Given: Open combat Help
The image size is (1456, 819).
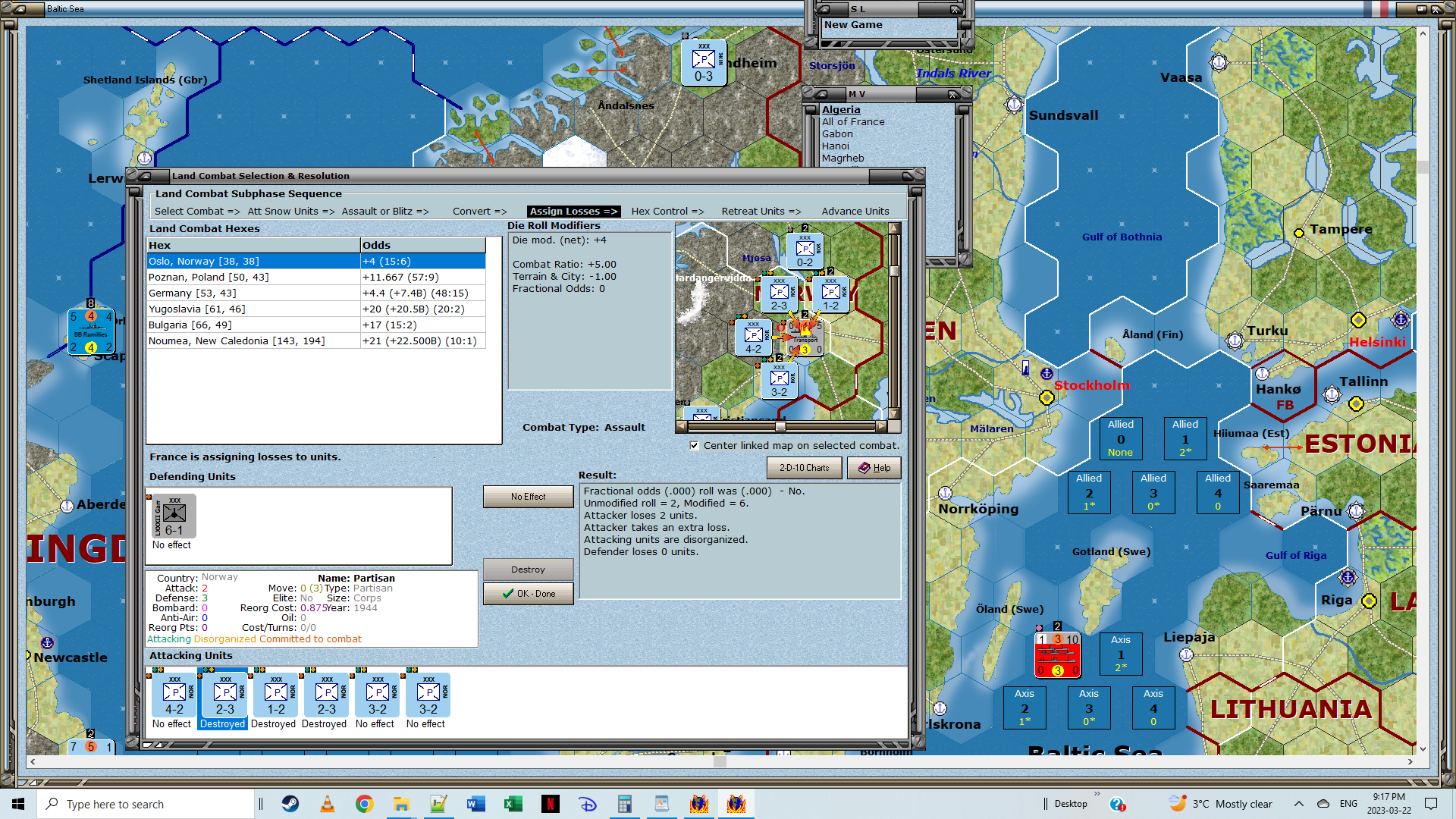Looking at the screenshot, I should [874, 468].
